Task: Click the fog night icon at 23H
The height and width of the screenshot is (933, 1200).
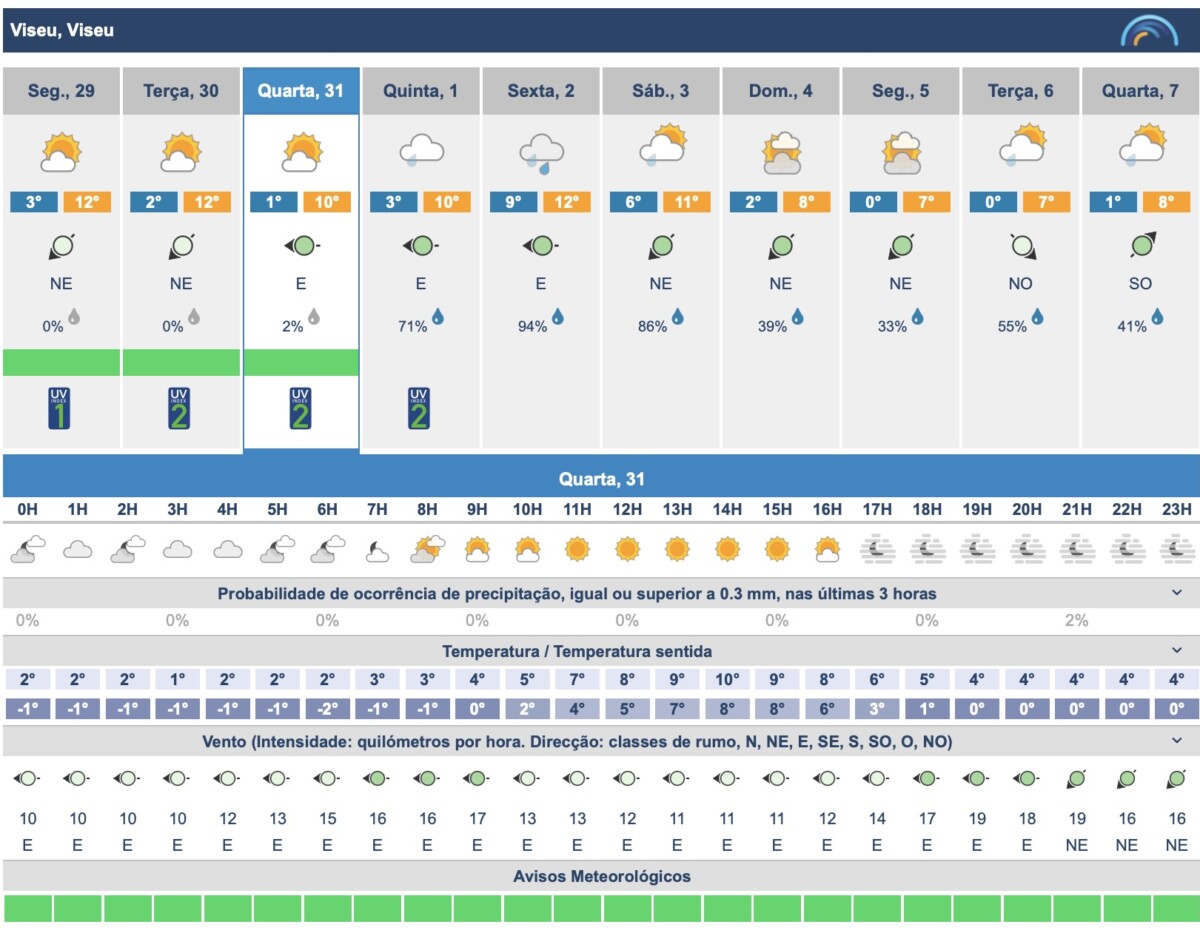Action: pyautogui.click(x=1176, y=549)
